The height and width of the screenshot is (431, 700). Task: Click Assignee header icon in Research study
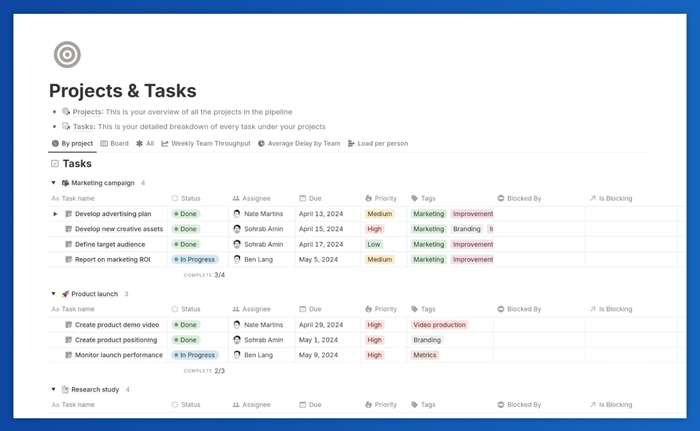tap(236, 405)
